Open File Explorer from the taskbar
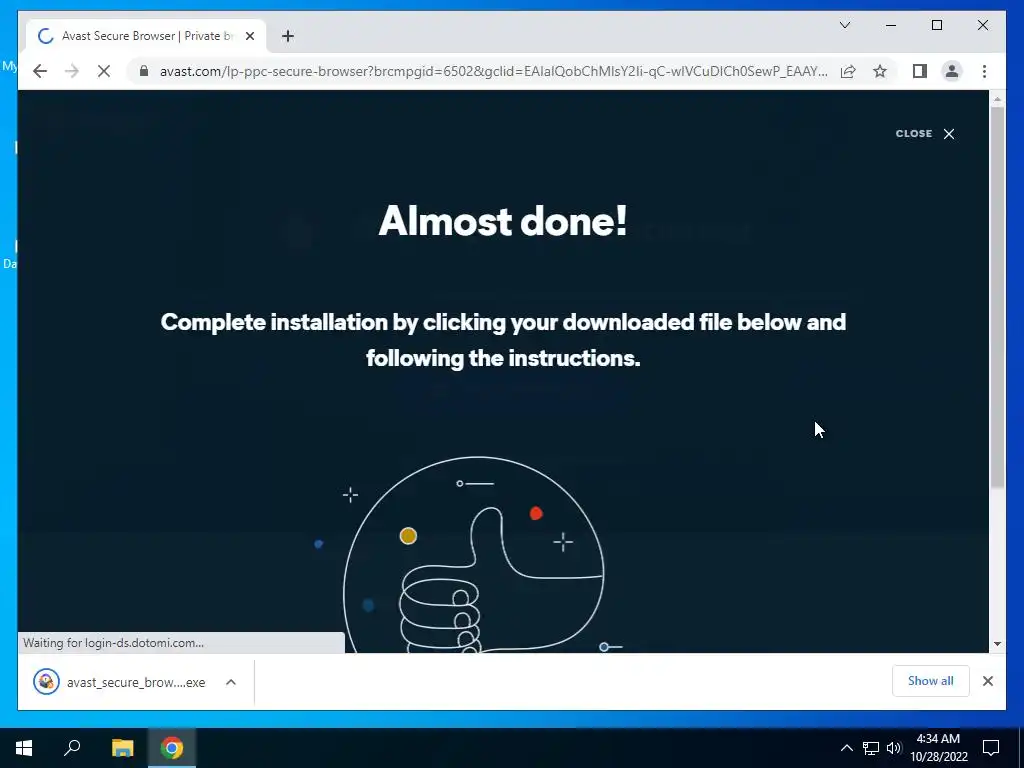1024x768 pixels. tap(122, 748)
